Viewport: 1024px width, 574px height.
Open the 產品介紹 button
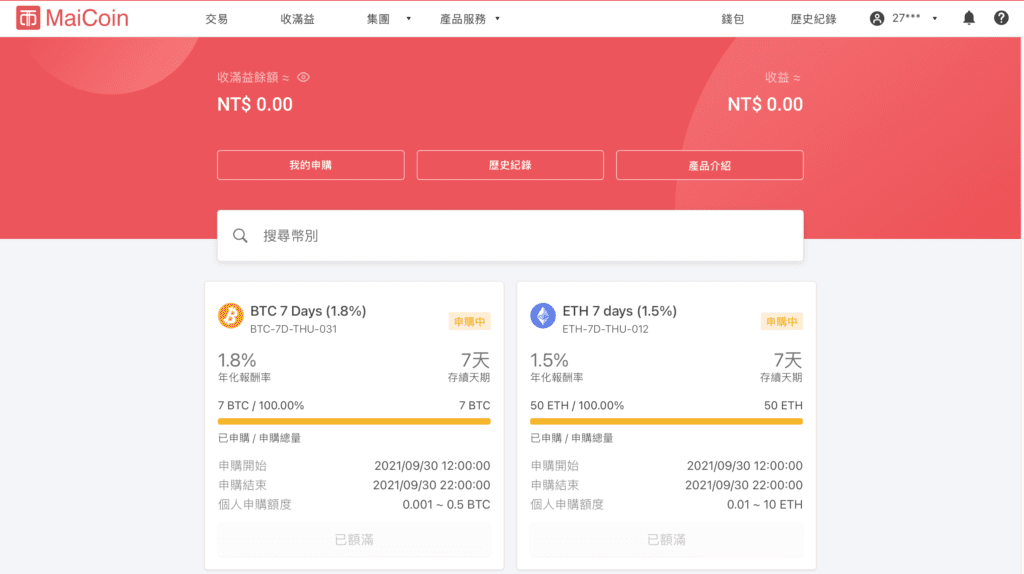(709, 165)
